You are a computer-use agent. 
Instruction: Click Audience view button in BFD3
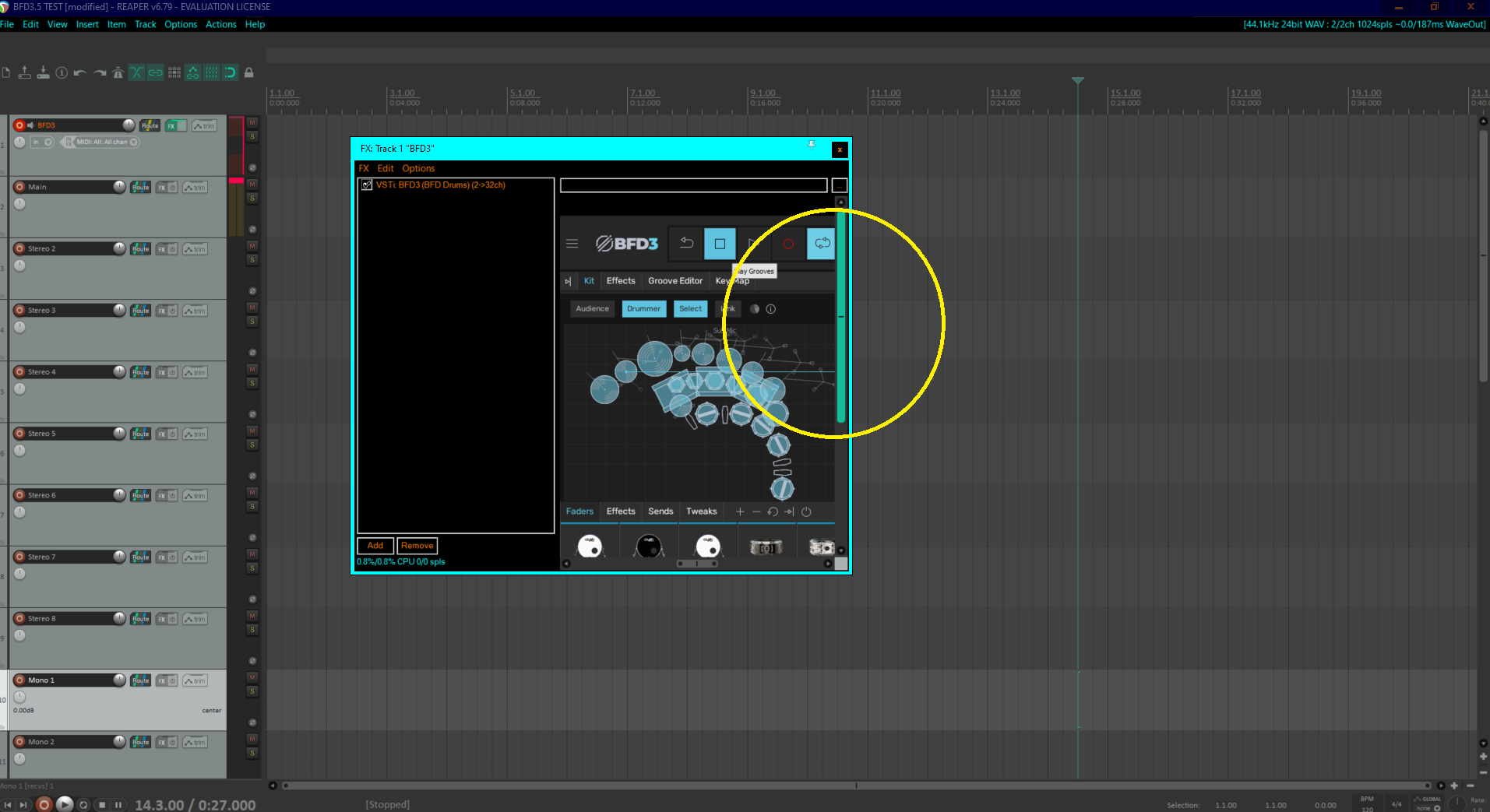(592, 309)
